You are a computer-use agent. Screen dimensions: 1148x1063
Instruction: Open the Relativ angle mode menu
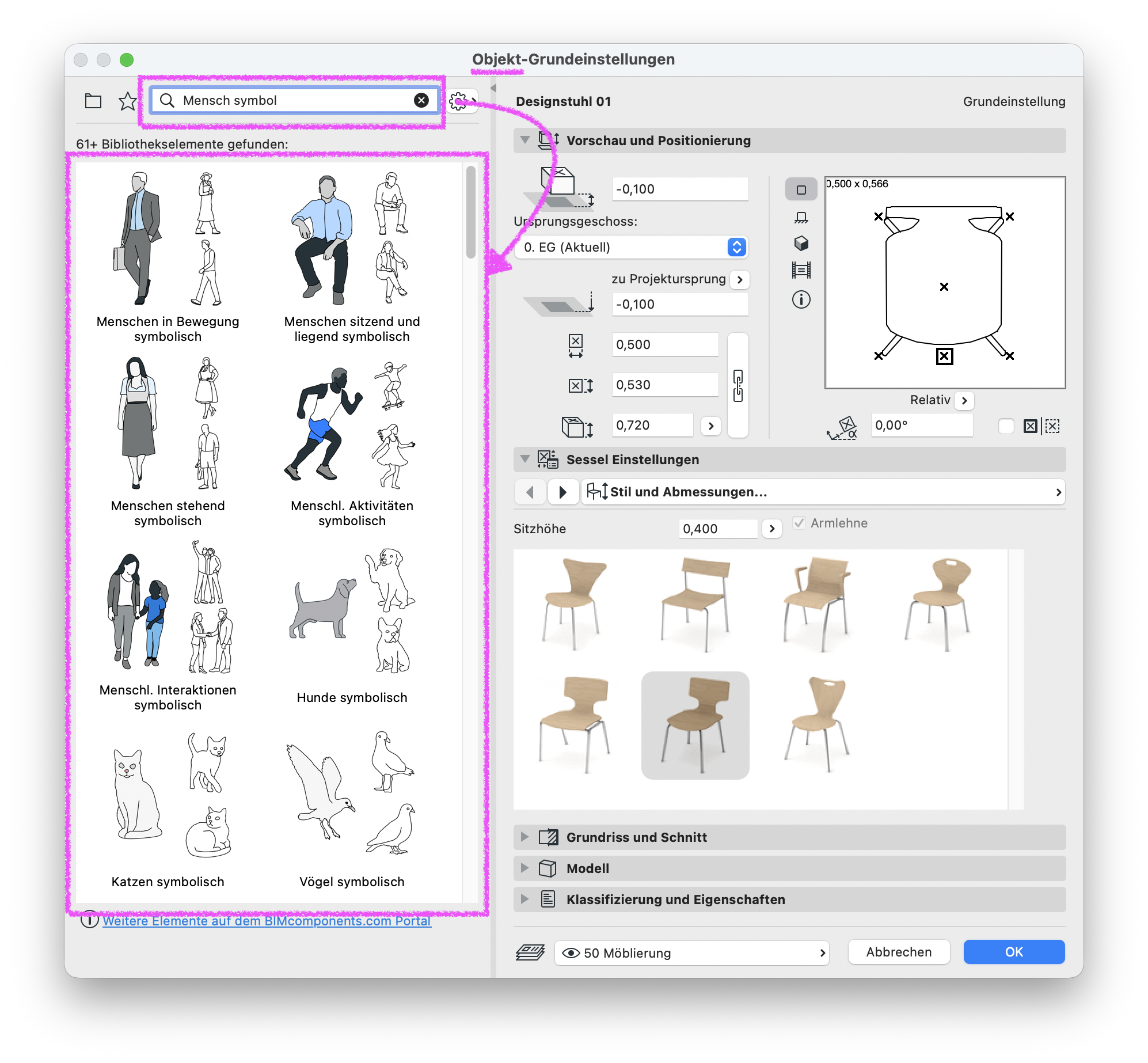click(x=964, y=400)
